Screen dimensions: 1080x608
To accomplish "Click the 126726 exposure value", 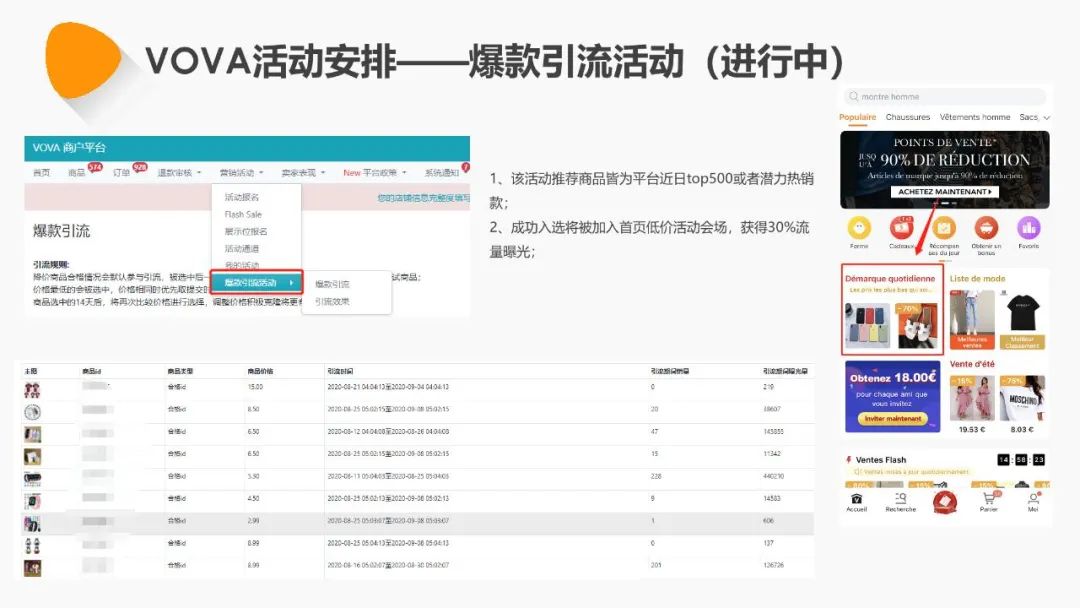I will (x=773, y=565).
